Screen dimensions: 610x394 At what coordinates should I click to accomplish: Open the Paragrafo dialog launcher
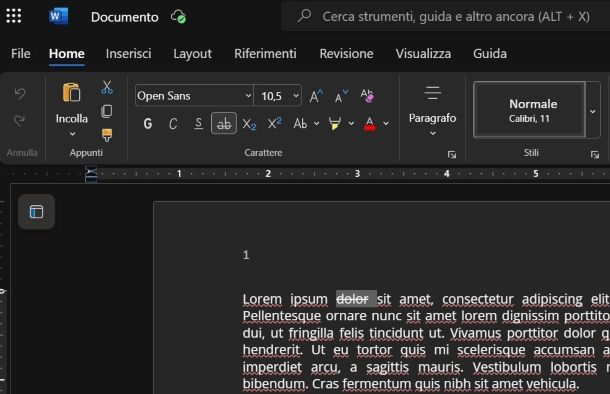pyautogui.click(x=452, y=155)
